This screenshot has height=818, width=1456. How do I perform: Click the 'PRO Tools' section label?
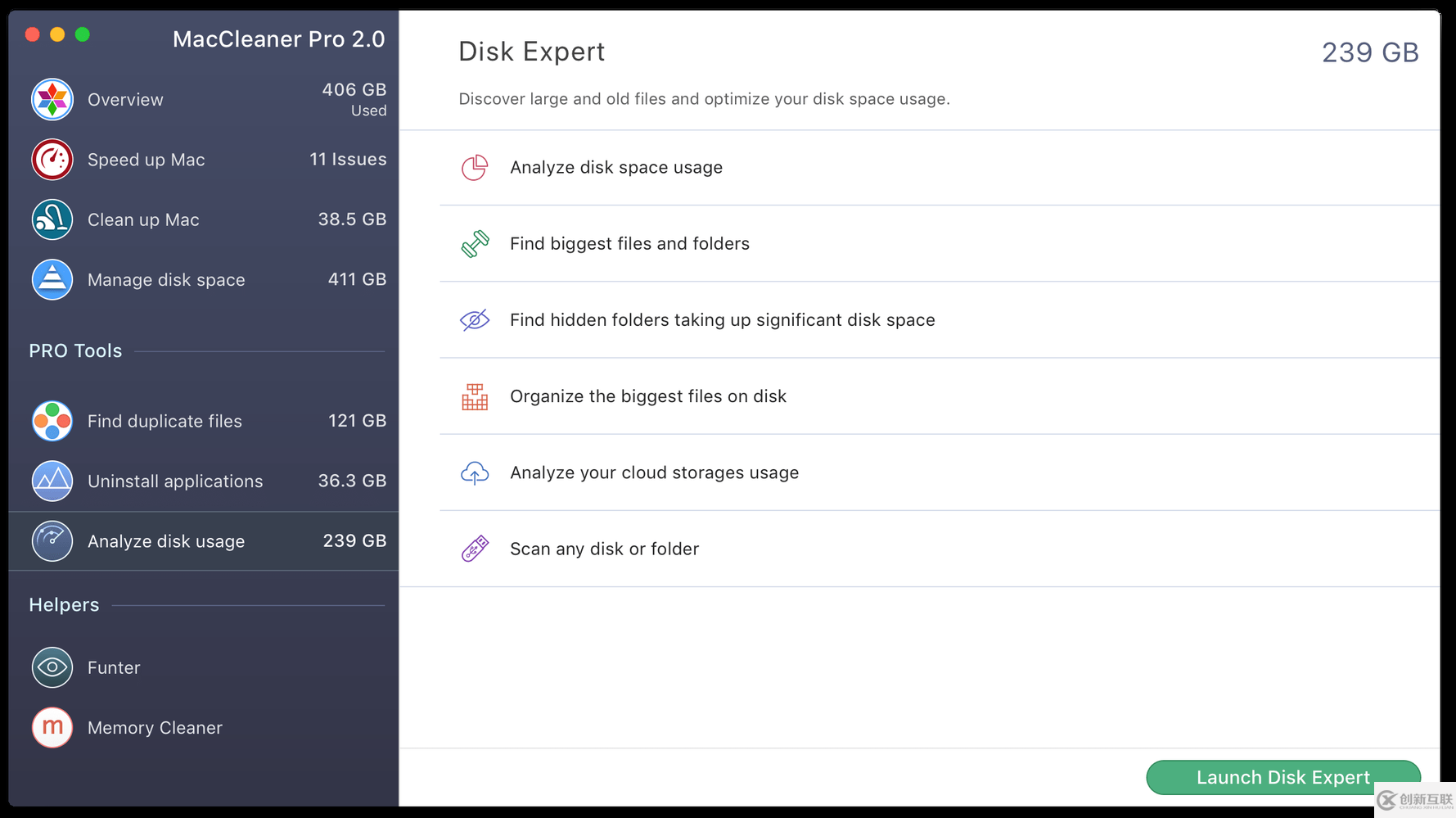[x=75, y=350]
